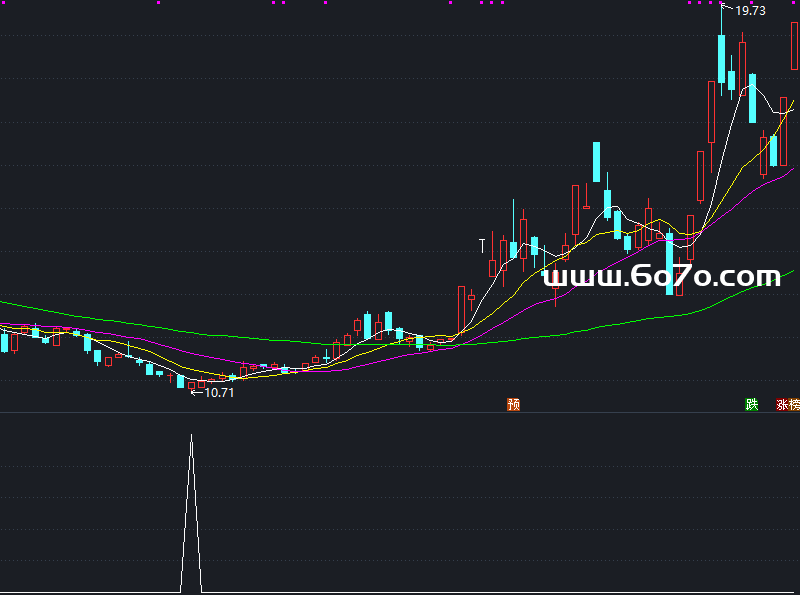The width and height of the screenshot is (800, 595).
Task: Select the tall red hollow candle left of the 19.73 peak
Action: [x=711, y=112]
